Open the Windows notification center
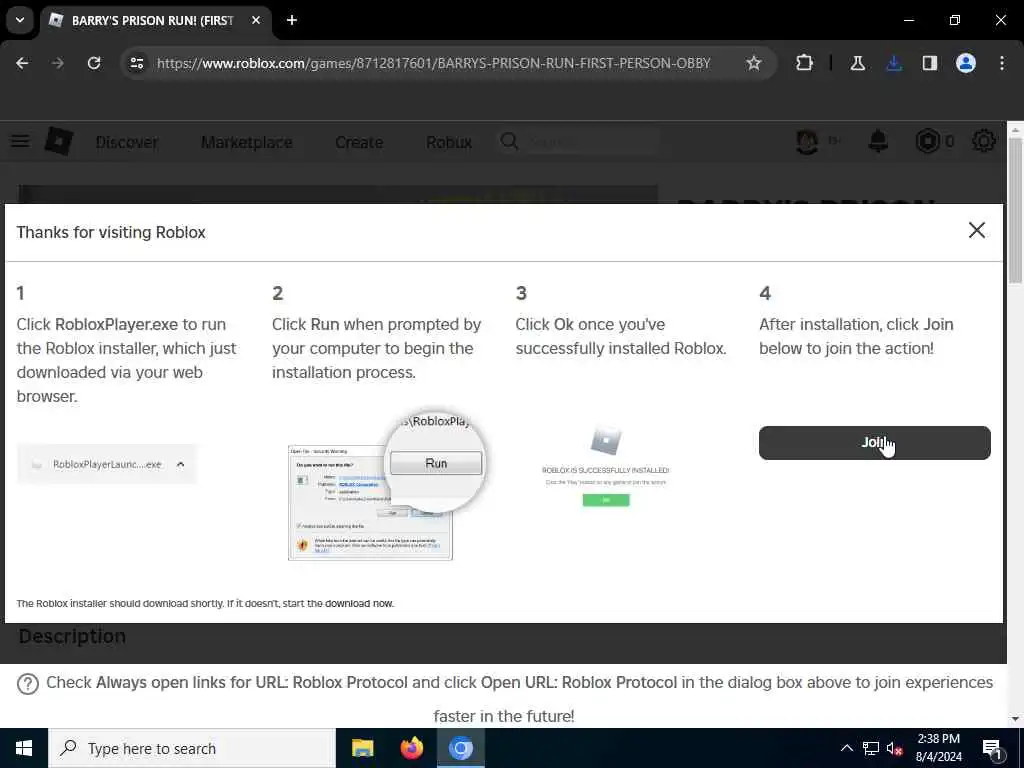Viewport: 1024px width, 768px height. 992,748
